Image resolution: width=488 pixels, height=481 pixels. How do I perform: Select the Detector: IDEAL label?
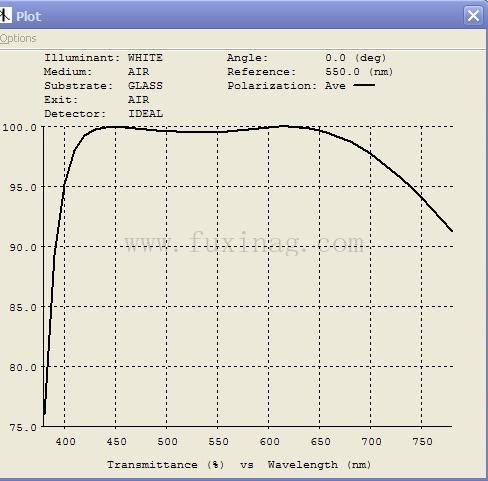coord(103,114)
